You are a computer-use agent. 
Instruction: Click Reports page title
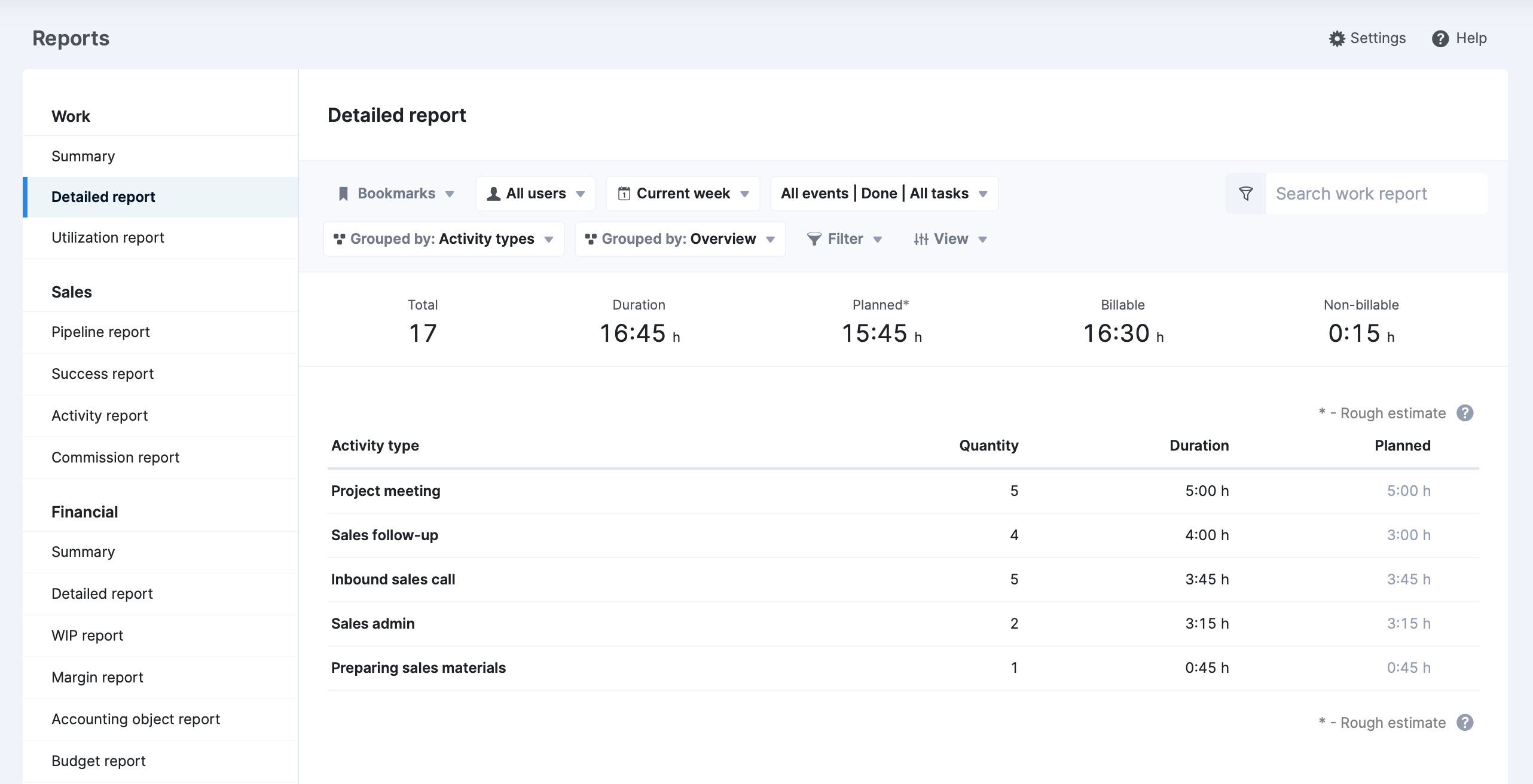tap(71, 39)
